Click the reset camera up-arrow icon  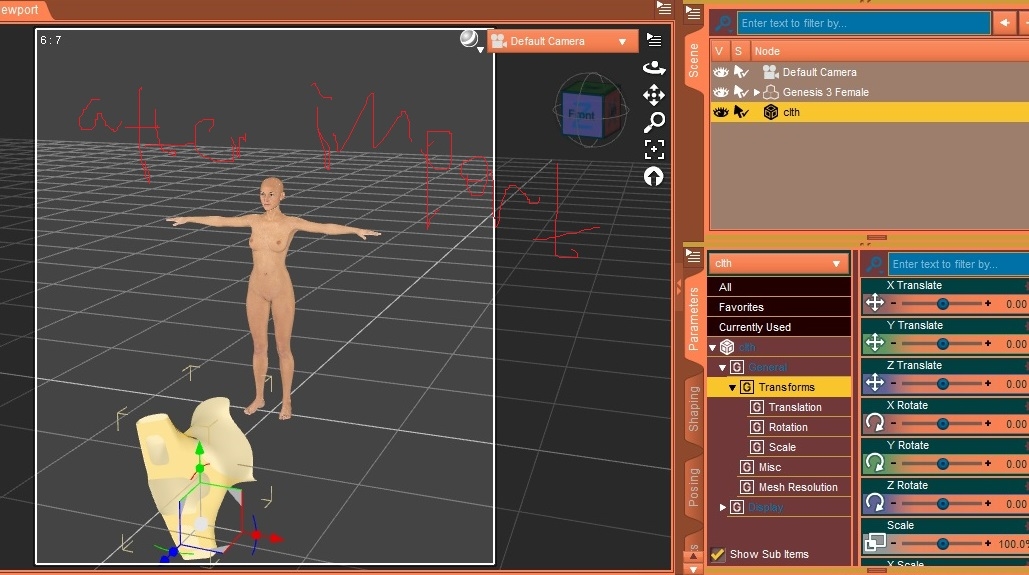click(654, 177)
